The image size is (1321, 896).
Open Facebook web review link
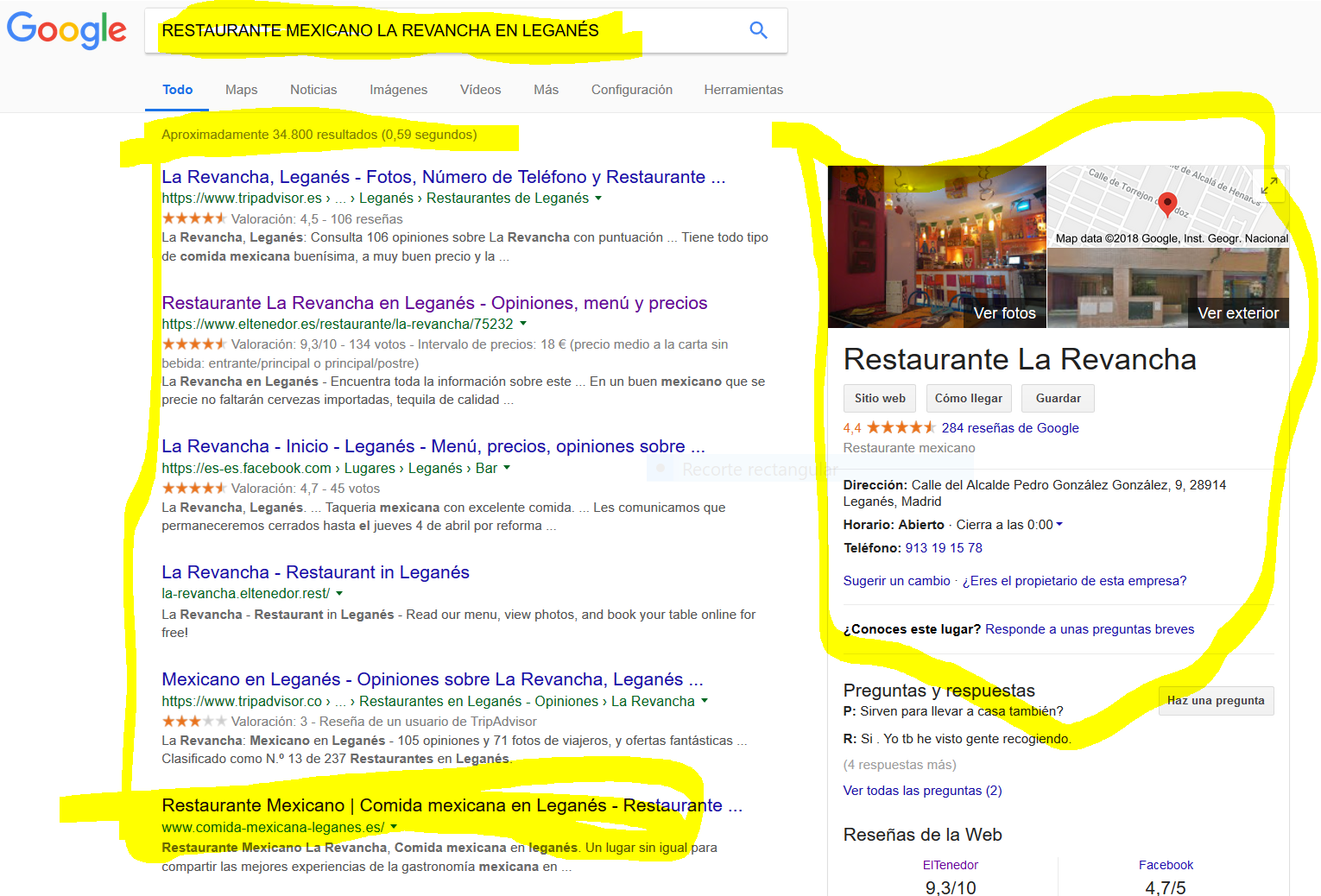[1166, 865]
